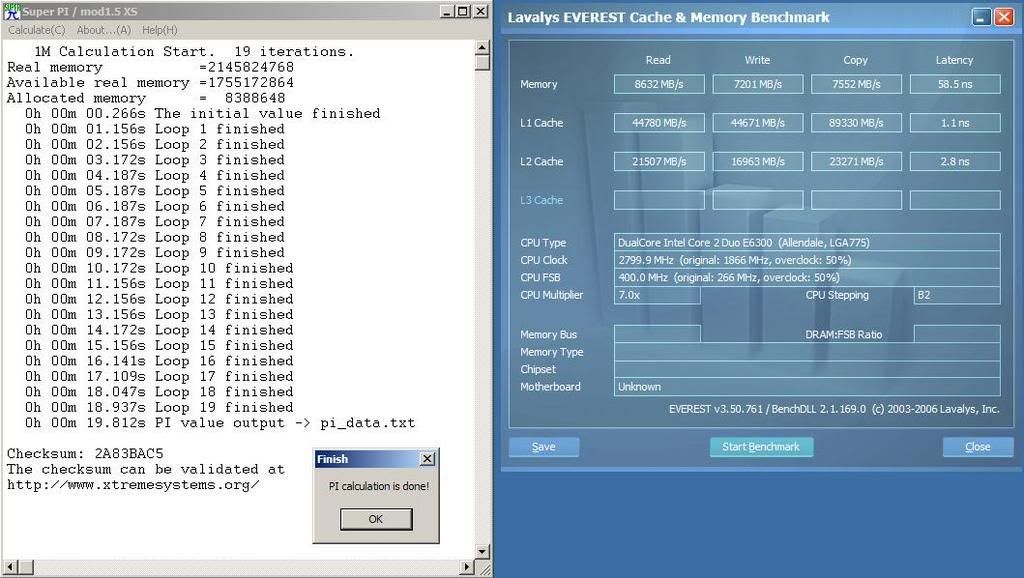Click the Super PI title bar icon
1024x578 pixels.
tap(11, 11)
